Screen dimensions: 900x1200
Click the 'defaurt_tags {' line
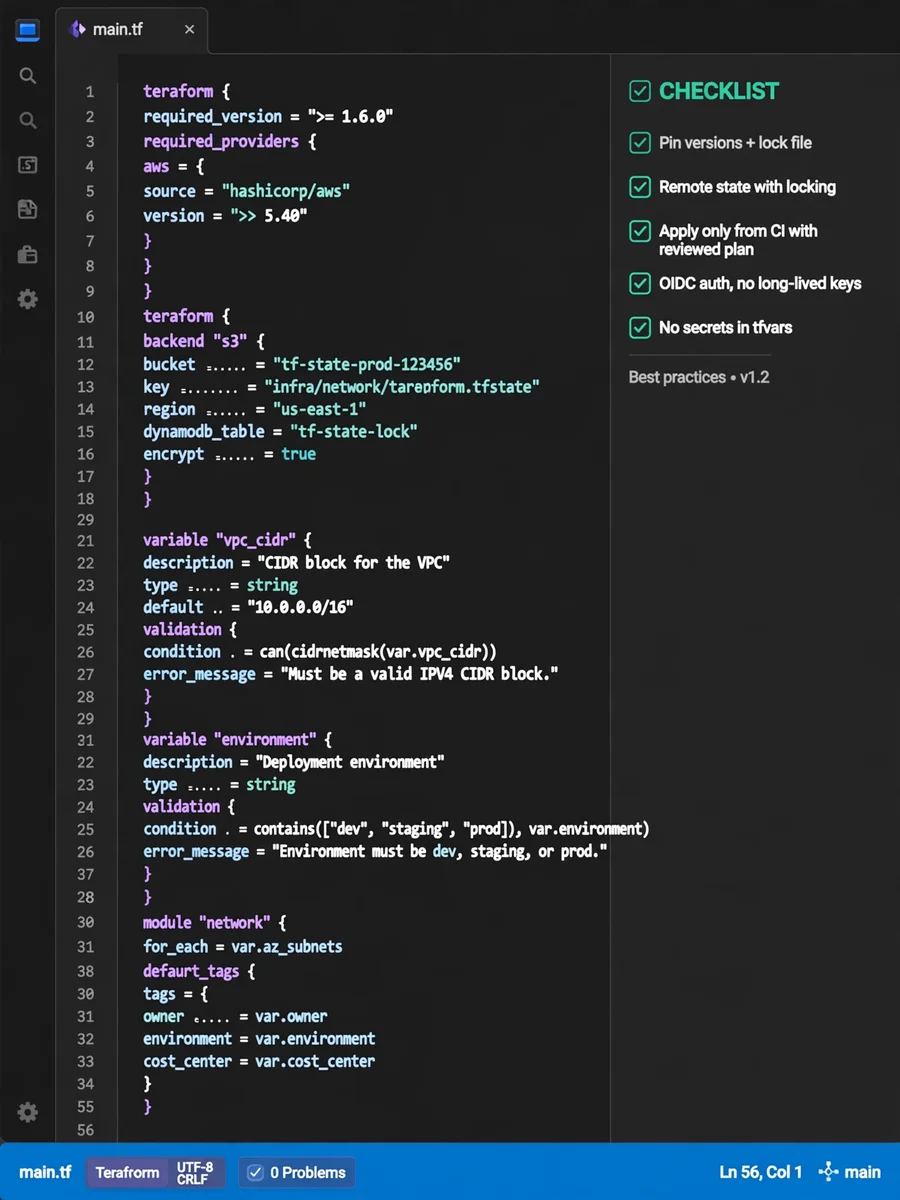pos(200,971)
